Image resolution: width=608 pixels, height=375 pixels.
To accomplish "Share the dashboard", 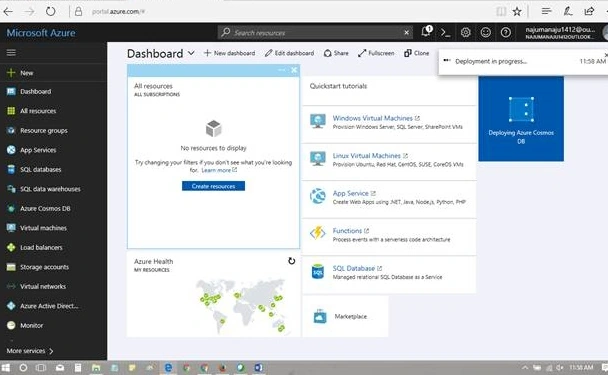I will point(336,53).
